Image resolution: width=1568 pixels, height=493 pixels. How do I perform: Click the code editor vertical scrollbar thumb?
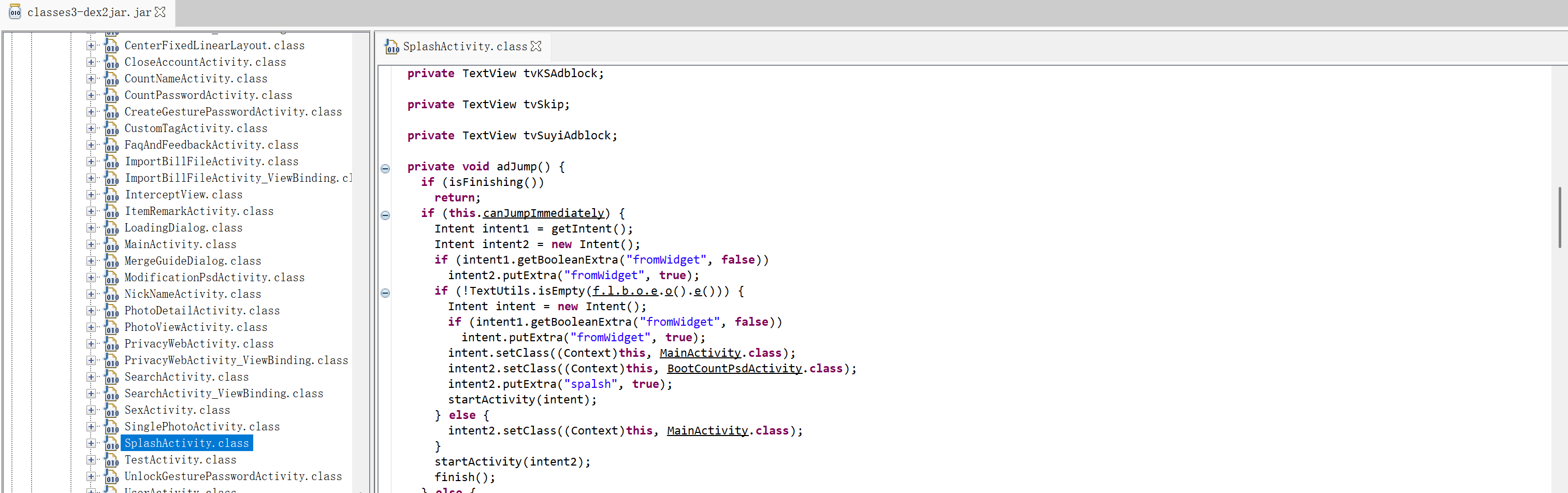tap(1559, 218)
